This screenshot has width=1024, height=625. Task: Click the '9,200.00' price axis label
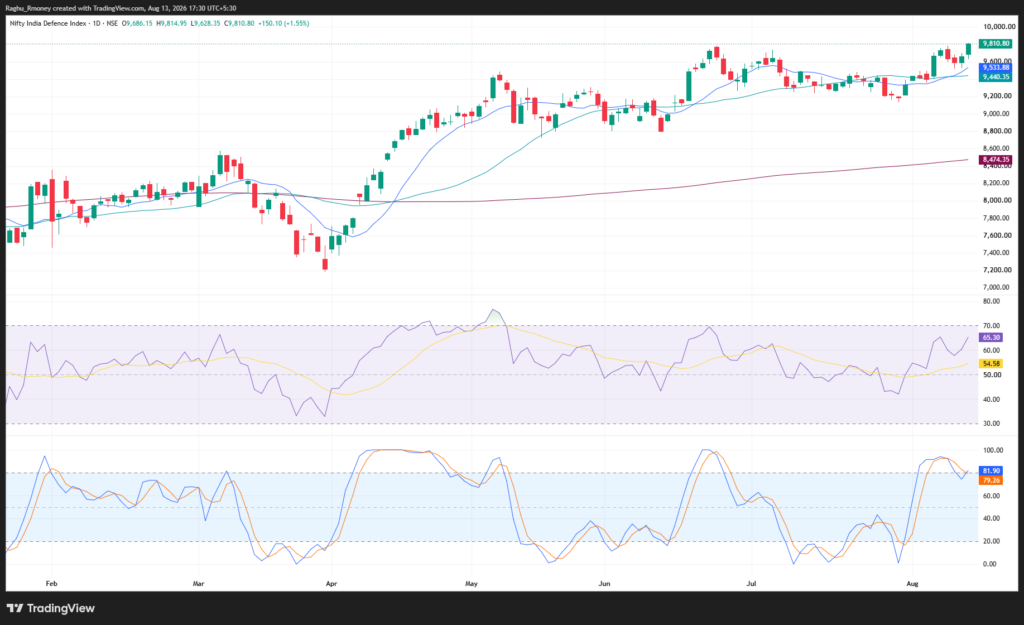[997, 96]
